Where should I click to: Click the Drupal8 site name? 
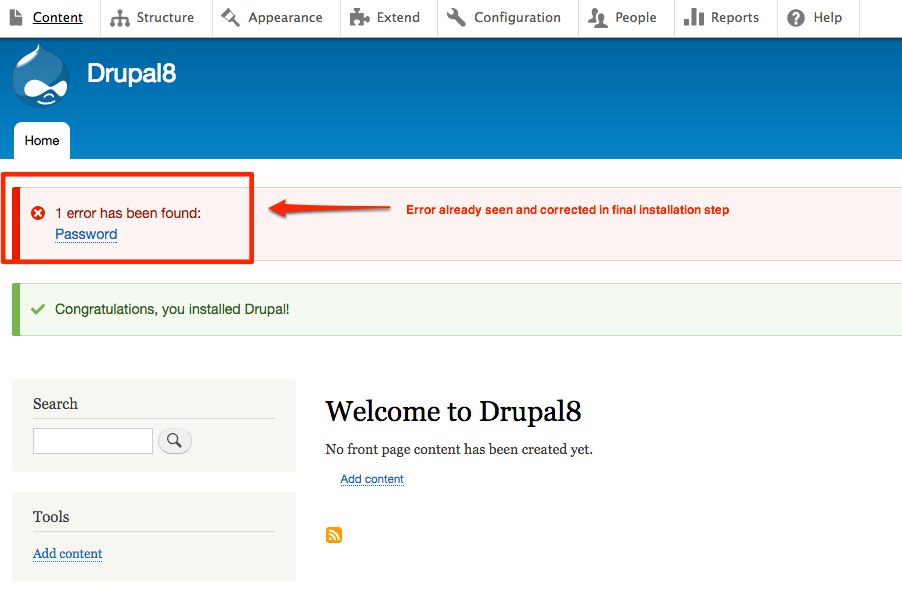pyautogui.click(x=132, y=74)
